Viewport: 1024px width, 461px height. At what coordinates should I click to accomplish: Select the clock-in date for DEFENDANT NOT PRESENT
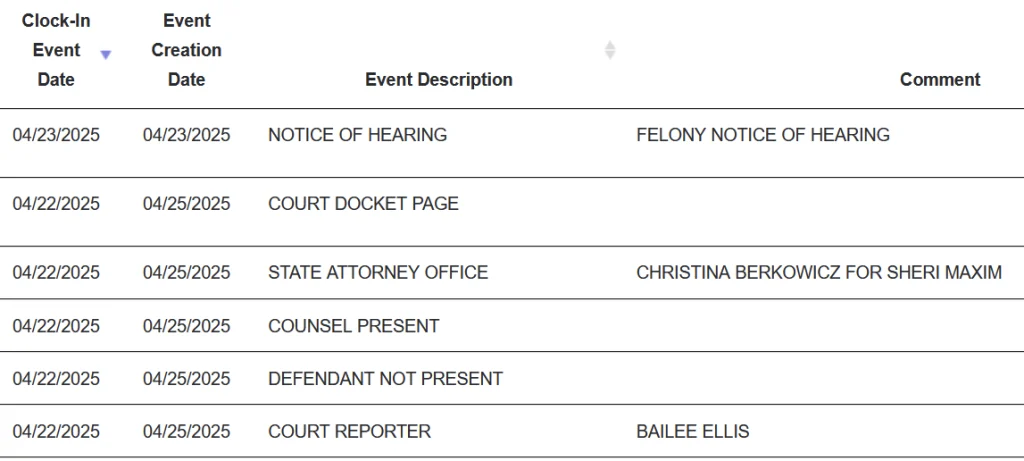(x=56, y=379)
